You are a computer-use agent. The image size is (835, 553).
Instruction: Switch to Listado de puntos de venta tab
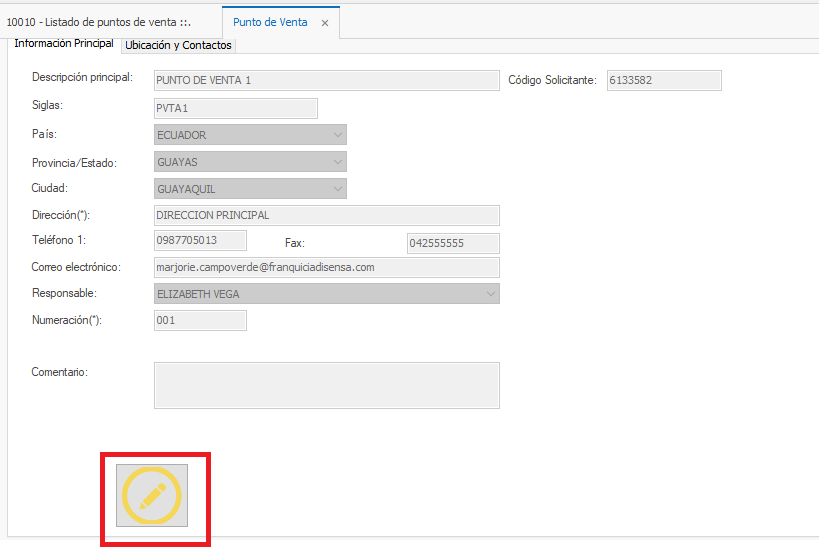point(98,22)
